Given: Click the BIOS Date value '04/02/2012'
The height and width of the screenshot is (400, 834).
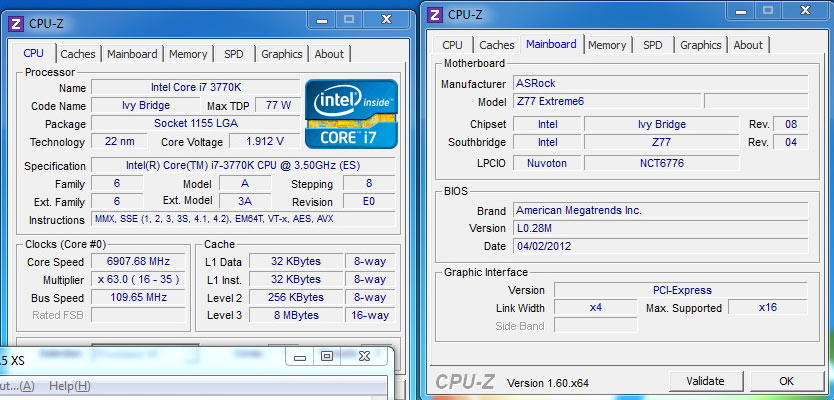Looking at the screenshot, I should (x=661, y=246).
